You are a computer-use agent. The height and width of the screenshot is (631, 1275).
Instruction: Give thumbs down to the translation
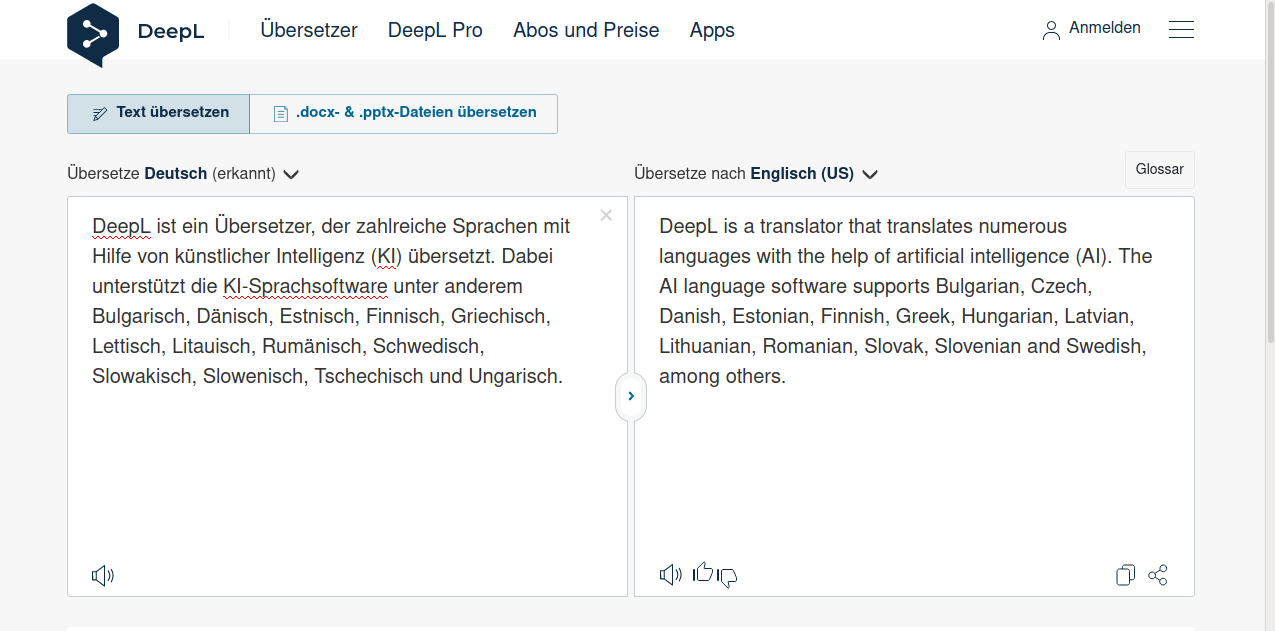[728, 577]
